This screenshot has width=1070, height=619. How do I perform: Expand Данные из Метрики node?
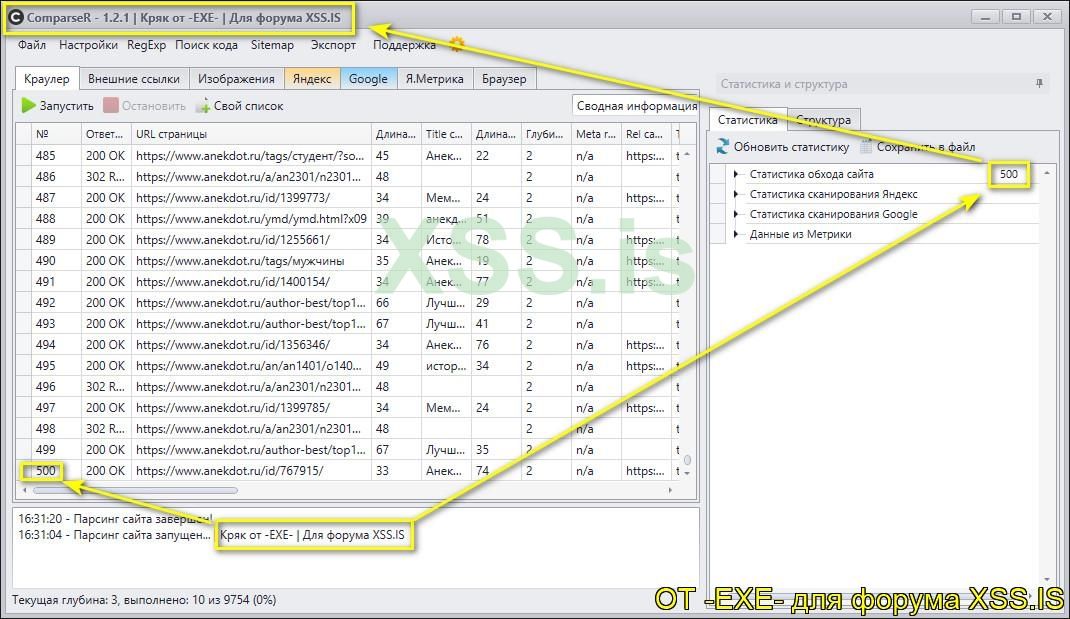736,234
